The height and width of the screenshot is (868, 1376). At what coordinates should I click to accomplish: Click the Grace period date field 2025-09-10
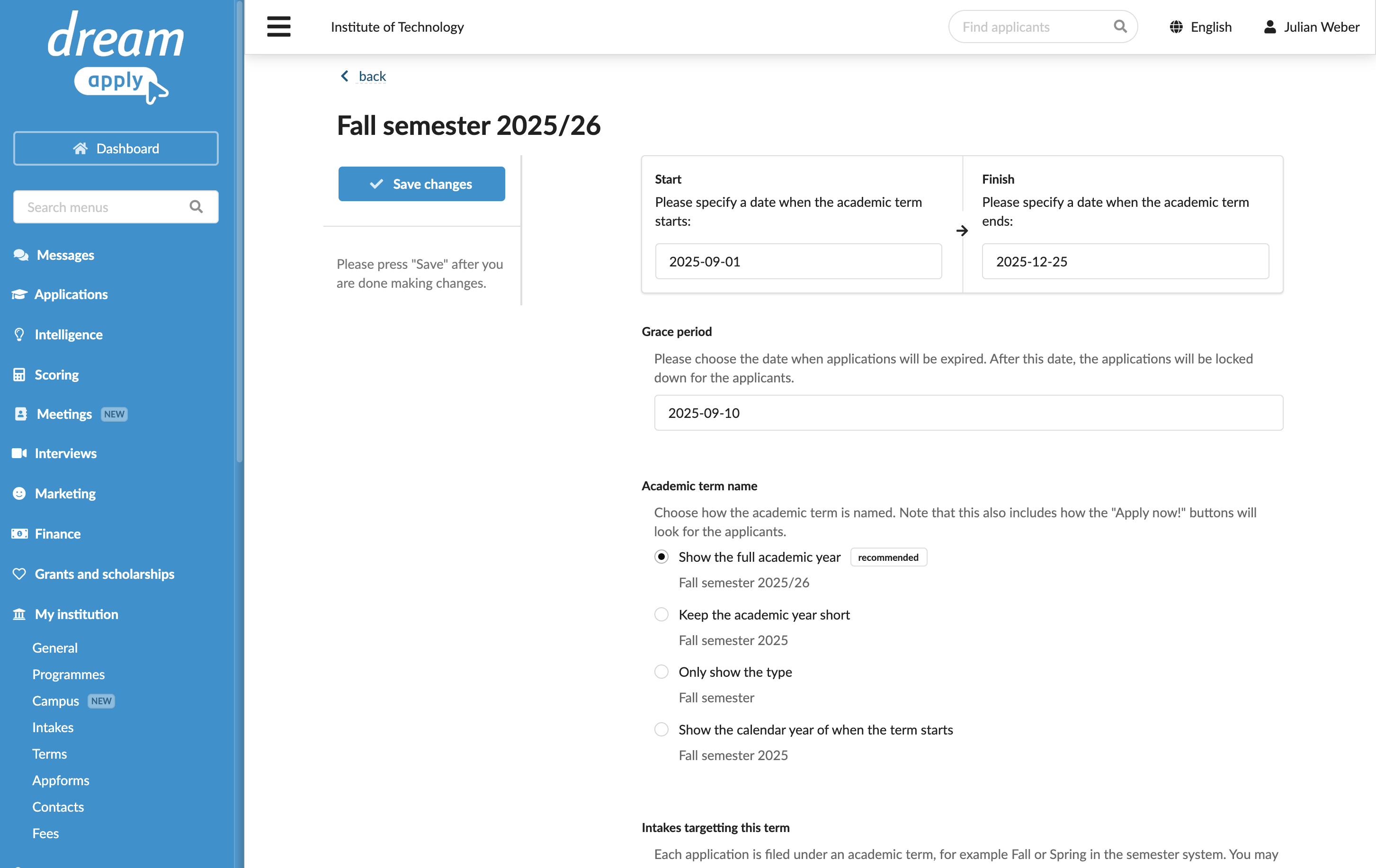pyautogui.click(x=969, y=412)
